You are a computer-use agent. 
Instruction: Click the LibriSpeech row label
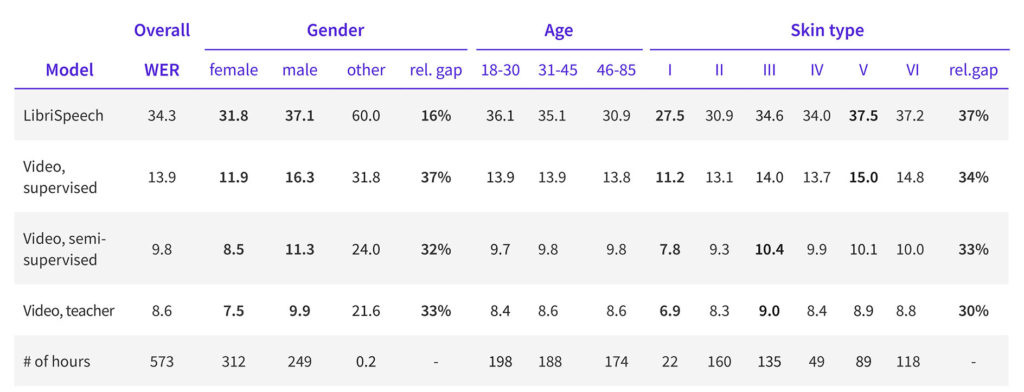(61, 116)
